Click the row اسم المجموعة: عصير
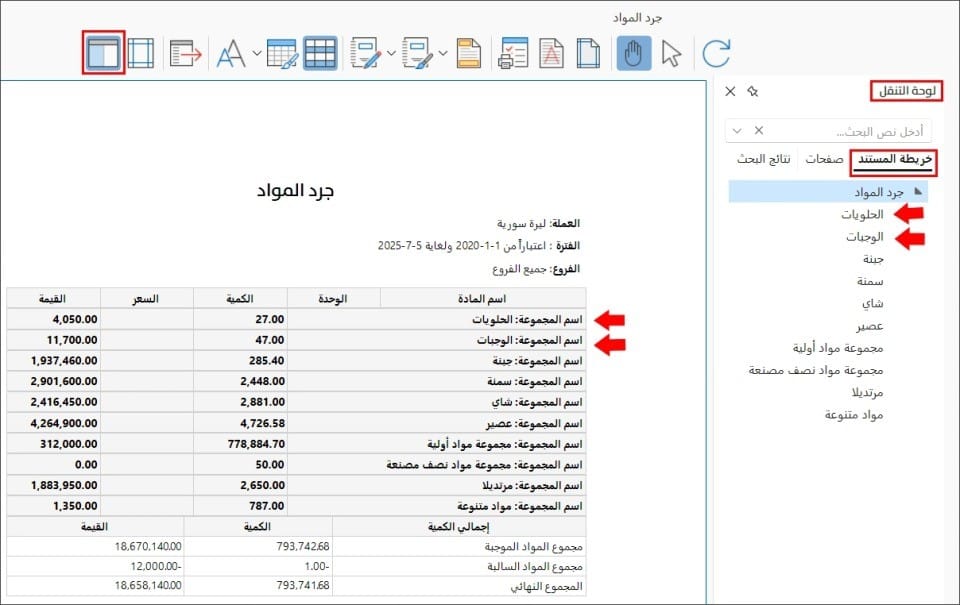 (x=296, y=423)
